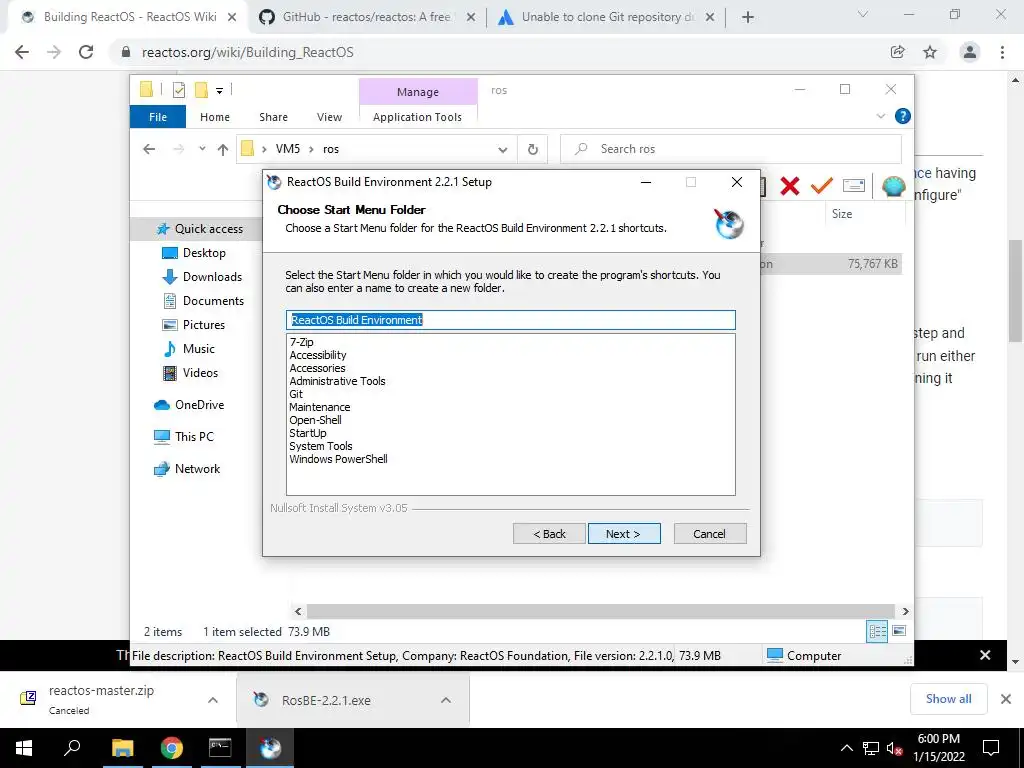The width and height of the screenshot is (1024, 768).
Task: Go back with the < Back button
Action: coord(549,534)
